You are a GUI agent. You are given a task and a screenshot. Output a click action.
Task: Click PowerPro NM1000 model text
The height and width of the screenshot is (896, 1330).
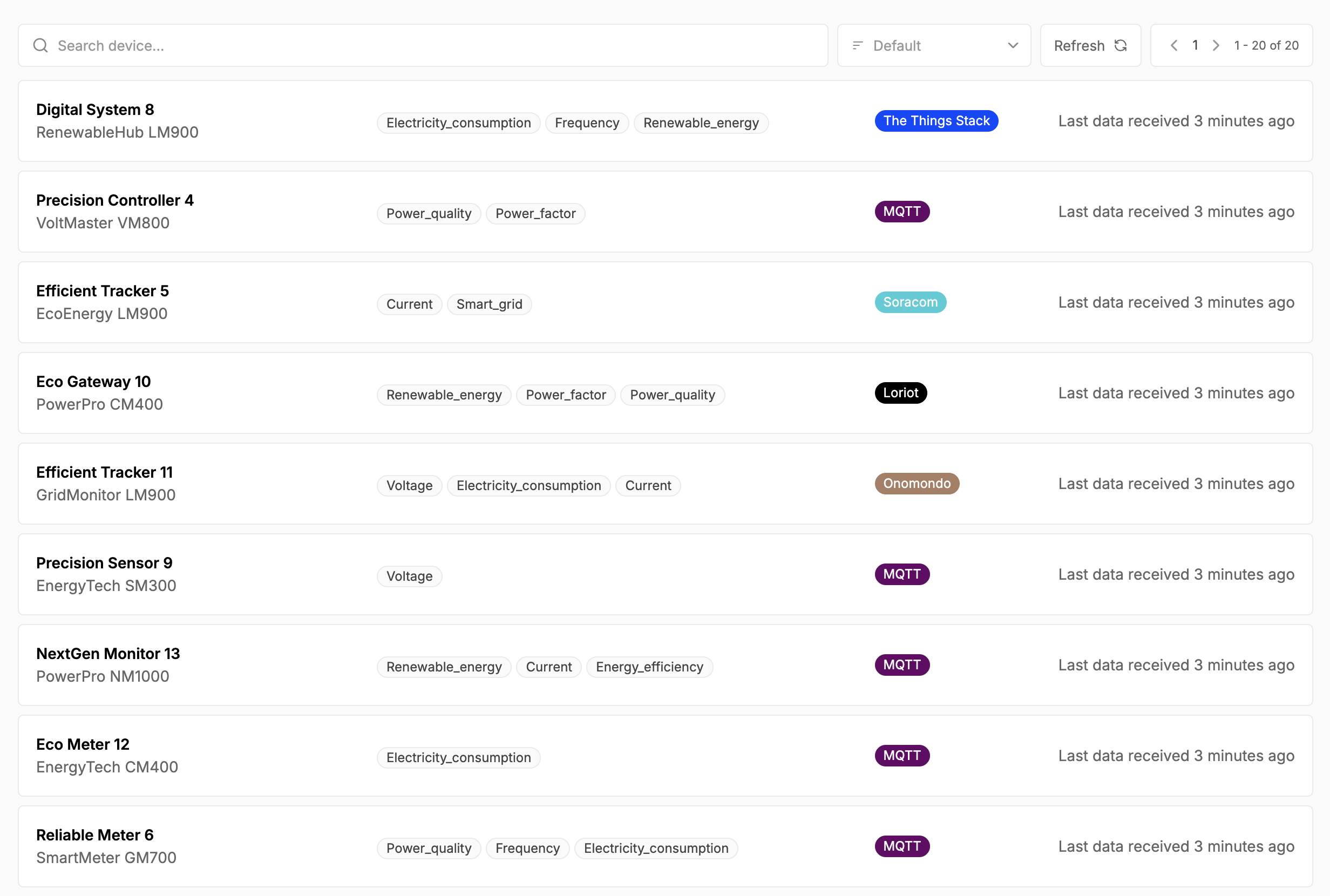(102, 676)
